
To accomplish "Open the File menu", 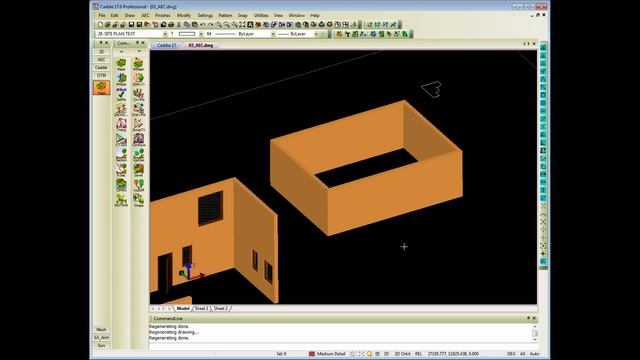I will tap(102, 16).
